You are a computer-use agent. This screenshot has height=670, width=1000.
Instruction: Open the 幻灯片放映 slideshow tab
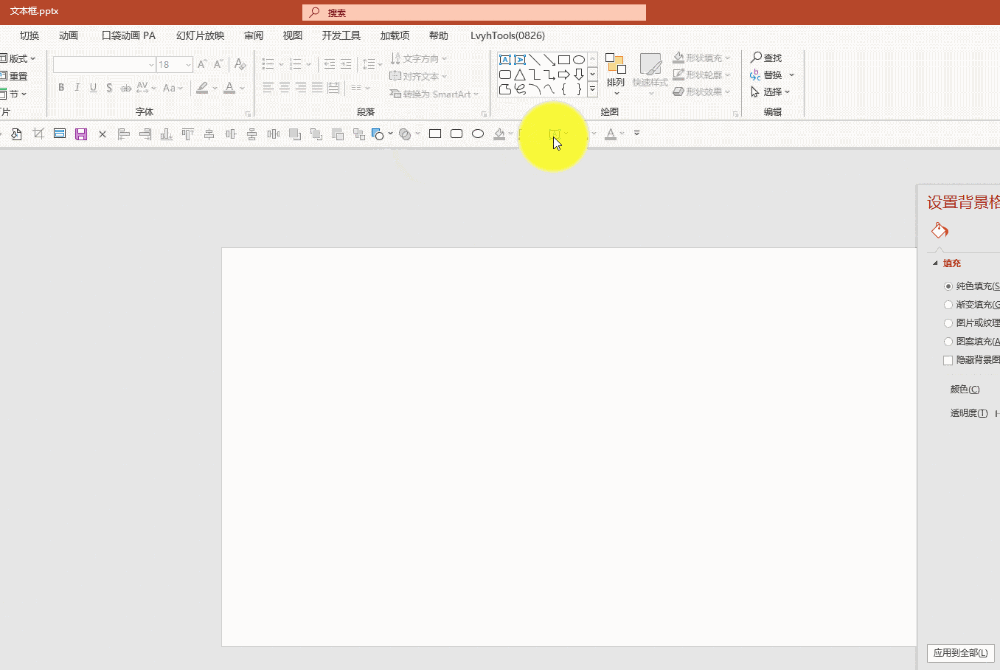(200, 36)
